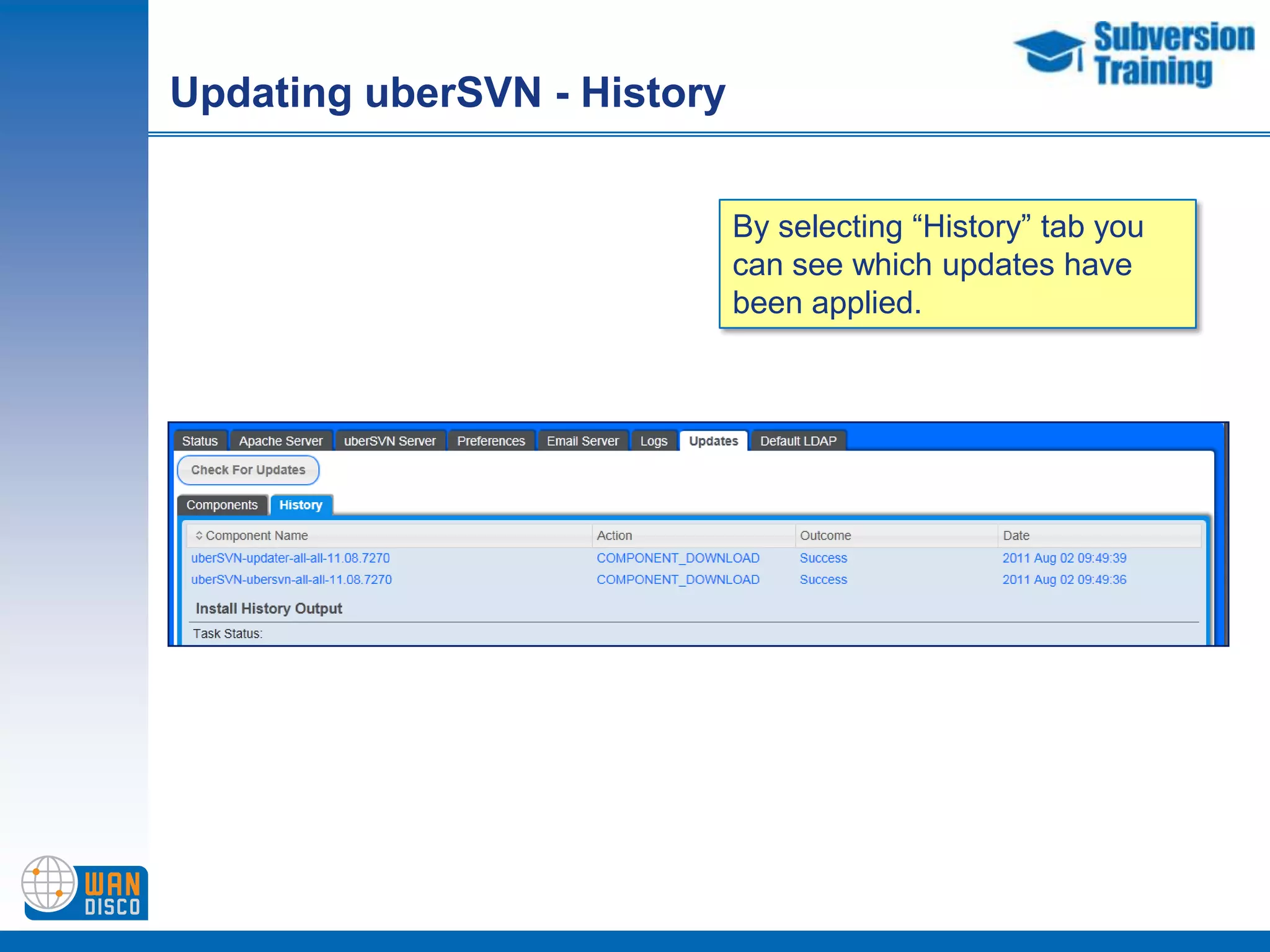Image resolution: width=1270 pixels, height=952 pixels.
Task: Open the uberSVN Server tab
Action: [389, 441]
